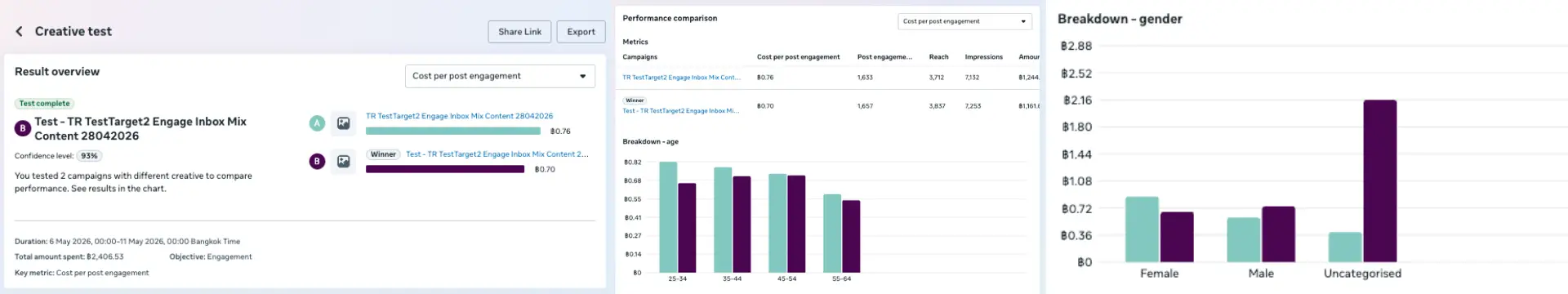Click the Winner tag in Metrics table
Screen dimensions: 1568x294
click(635, 100)
